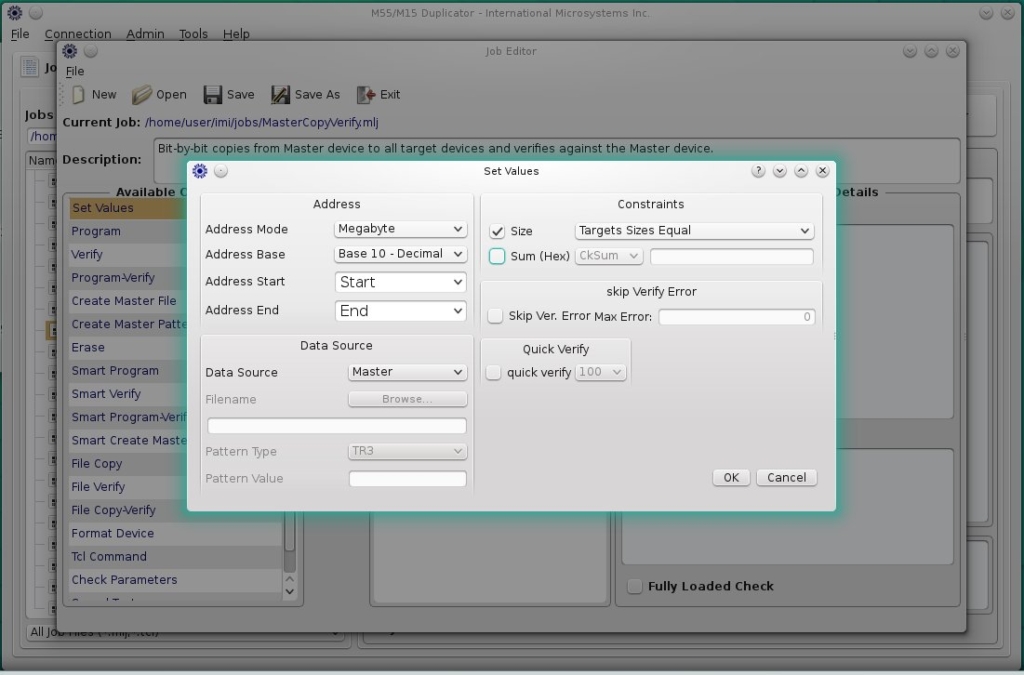Open the File menu in main window
Screen dimensions: 1024x675
[x=20, y=34]
